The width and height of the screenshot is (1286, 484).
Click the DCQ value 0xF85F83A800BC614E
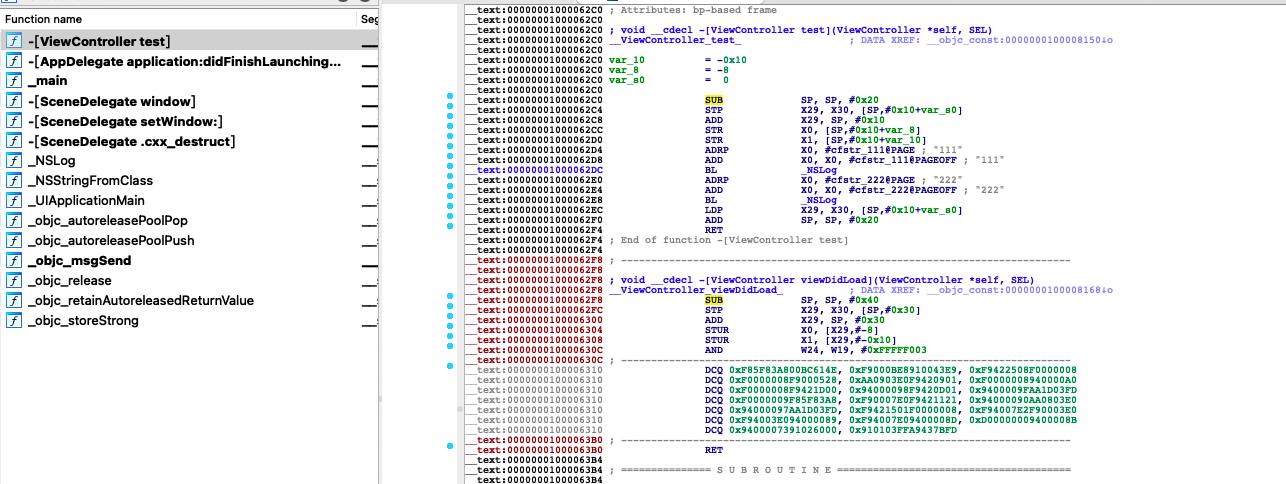[783, 370]
